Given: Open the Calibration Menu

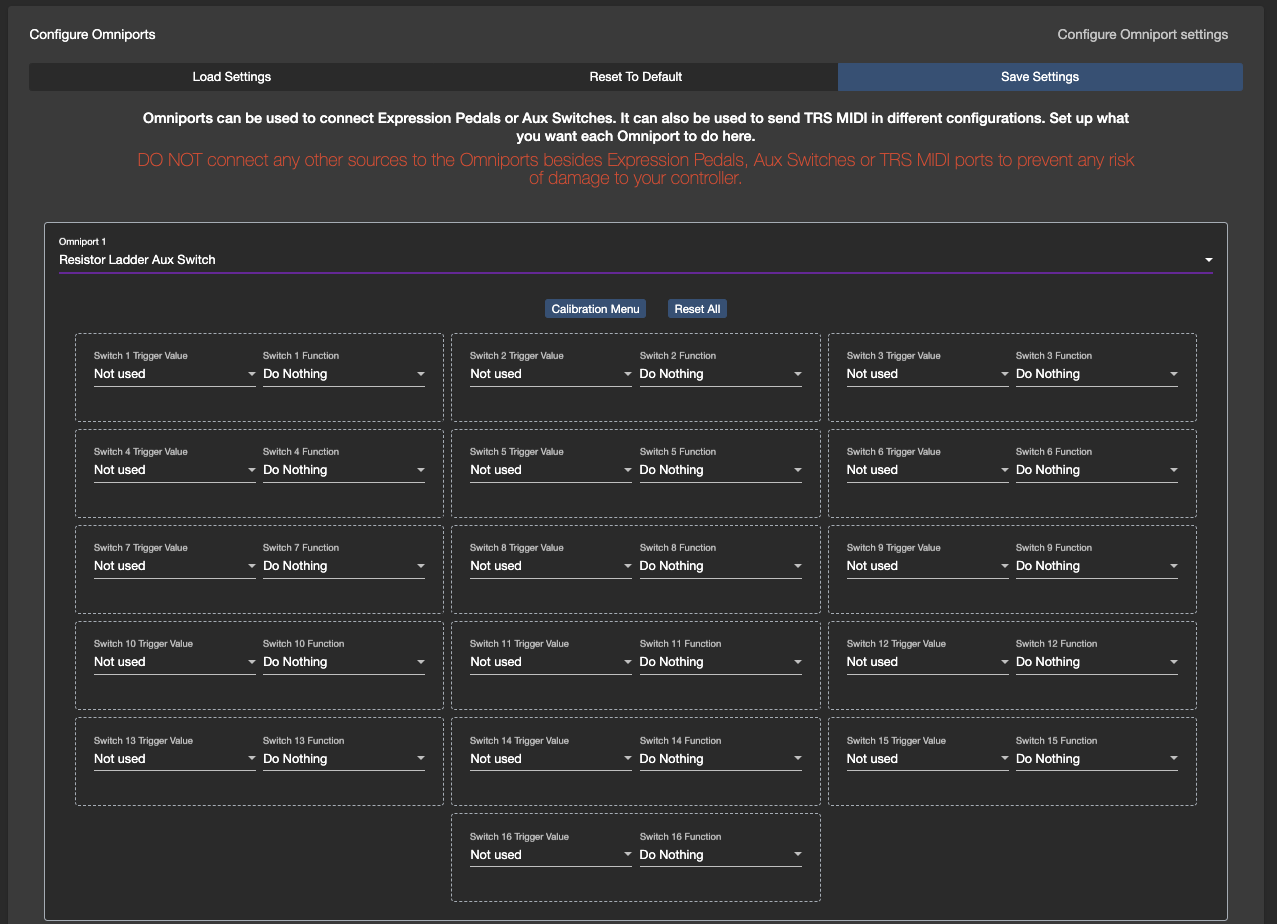Looking at the screenshot, I should coord(595,309).
